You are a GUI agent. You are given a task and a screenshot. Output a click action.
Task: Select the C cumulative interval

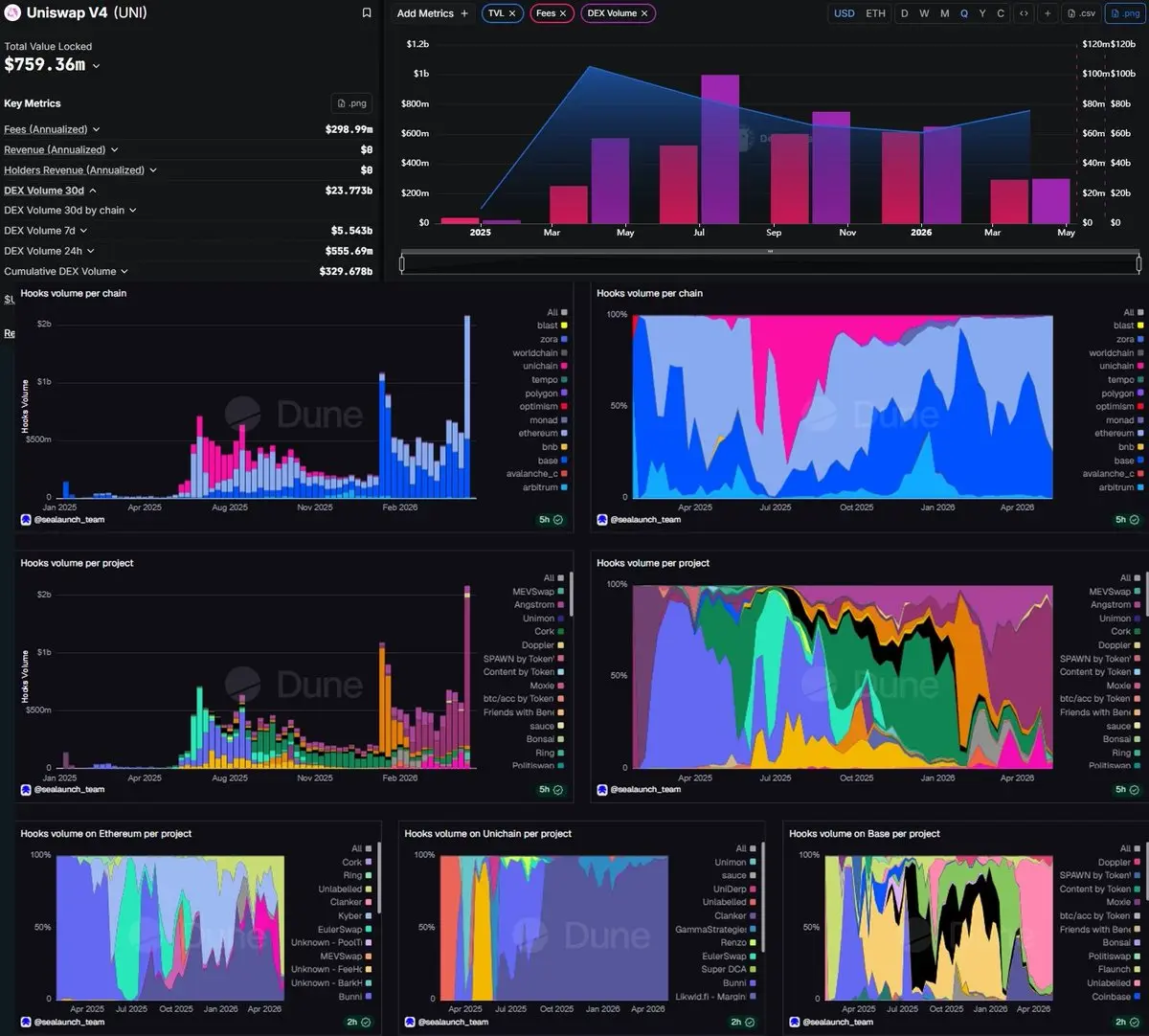click(1001, 13)
